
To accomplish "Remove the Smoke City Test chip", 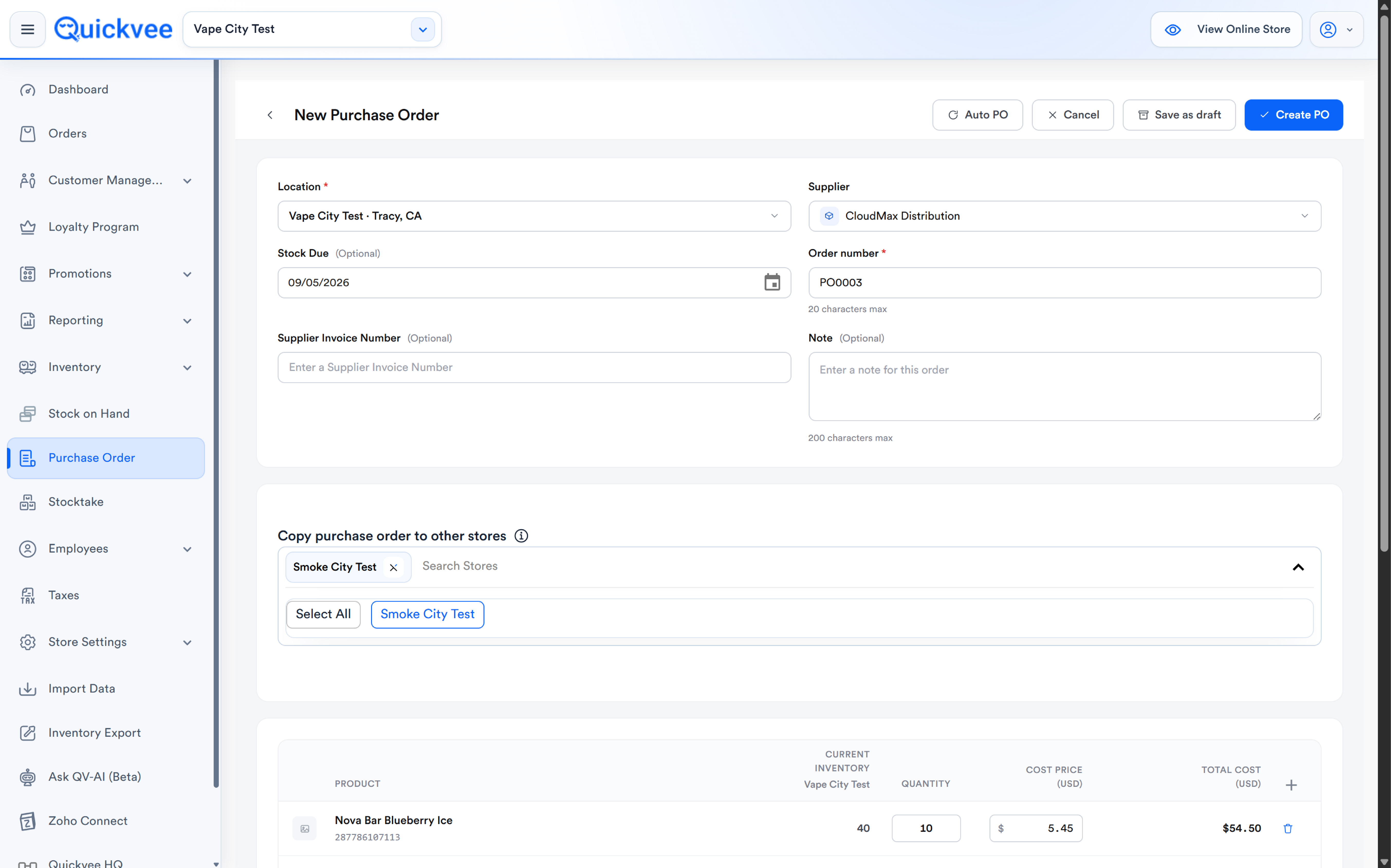I will point(393,568).
